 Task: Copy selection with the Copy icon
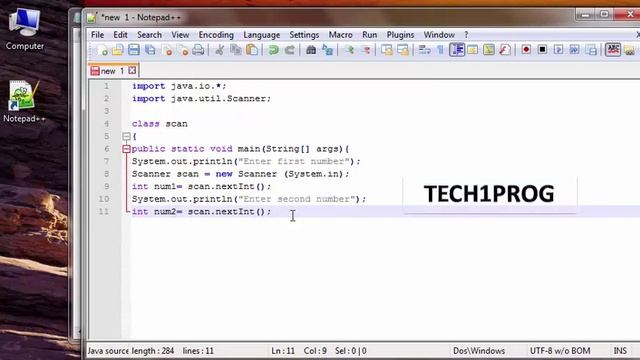coord(236,50)
